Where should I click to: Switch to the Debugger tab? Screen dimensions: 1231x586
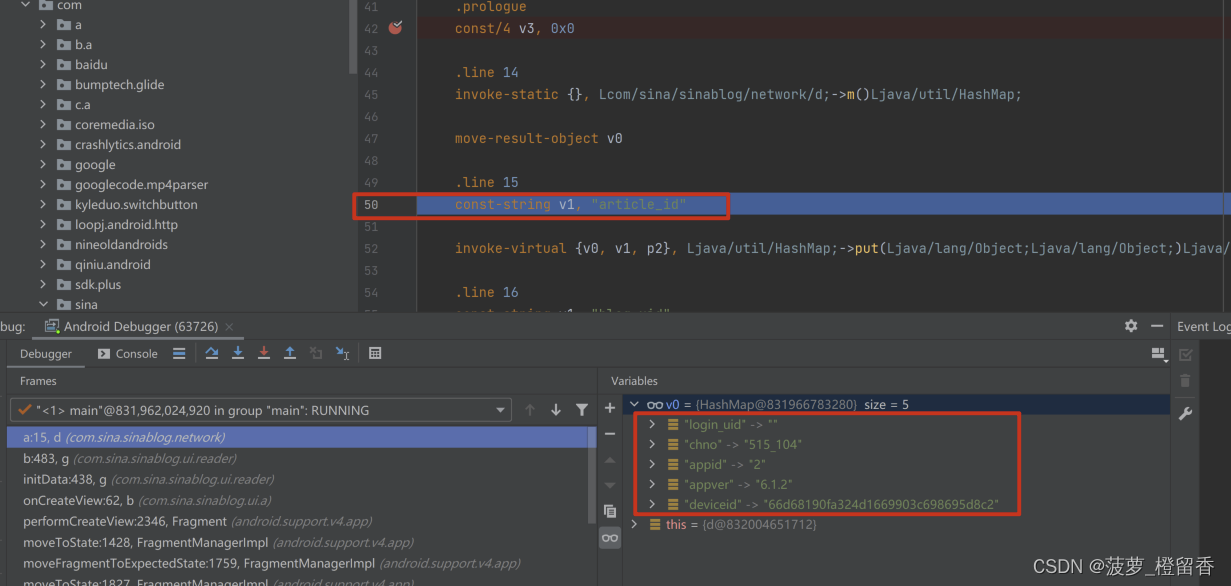[x=46, y=353]
